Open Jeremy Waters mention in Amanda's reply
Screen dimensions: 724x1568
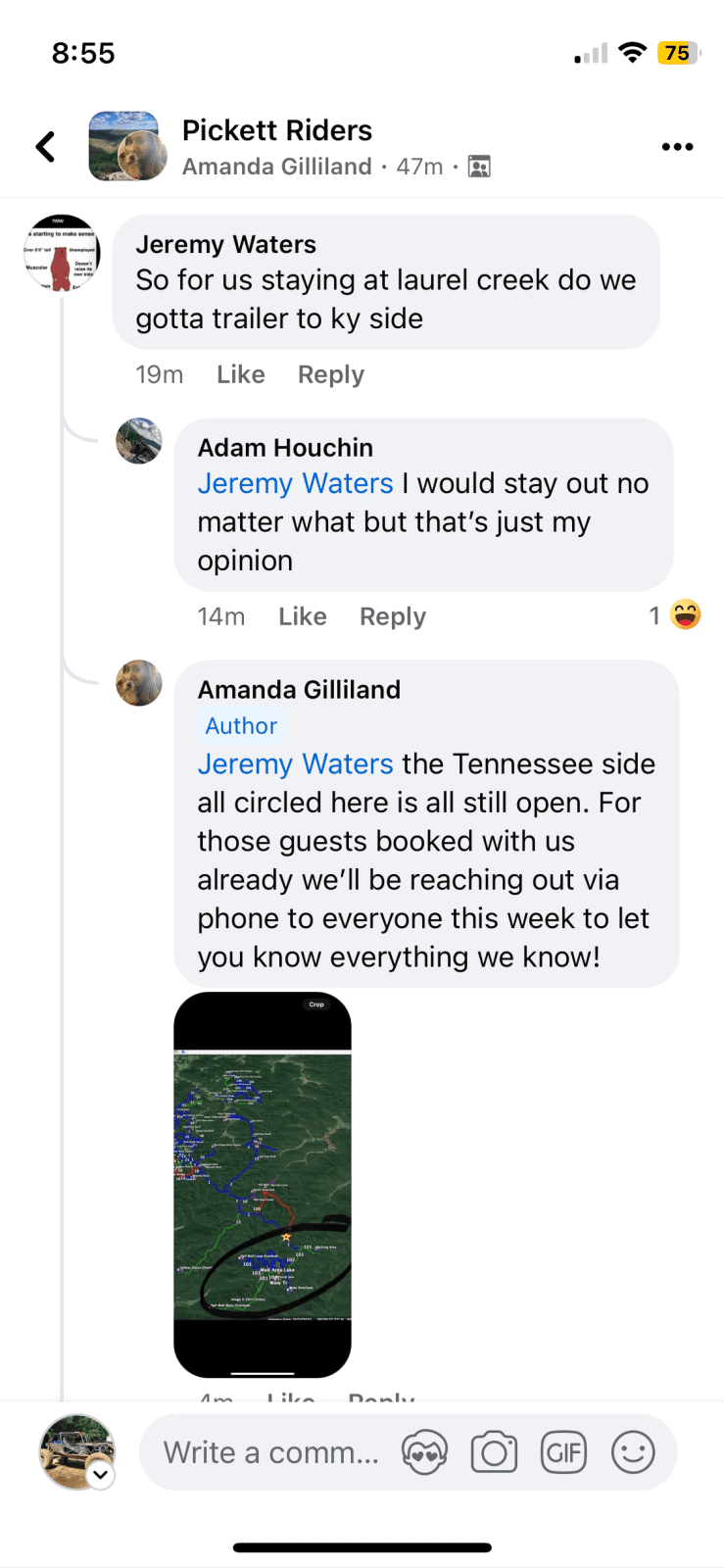295,763
